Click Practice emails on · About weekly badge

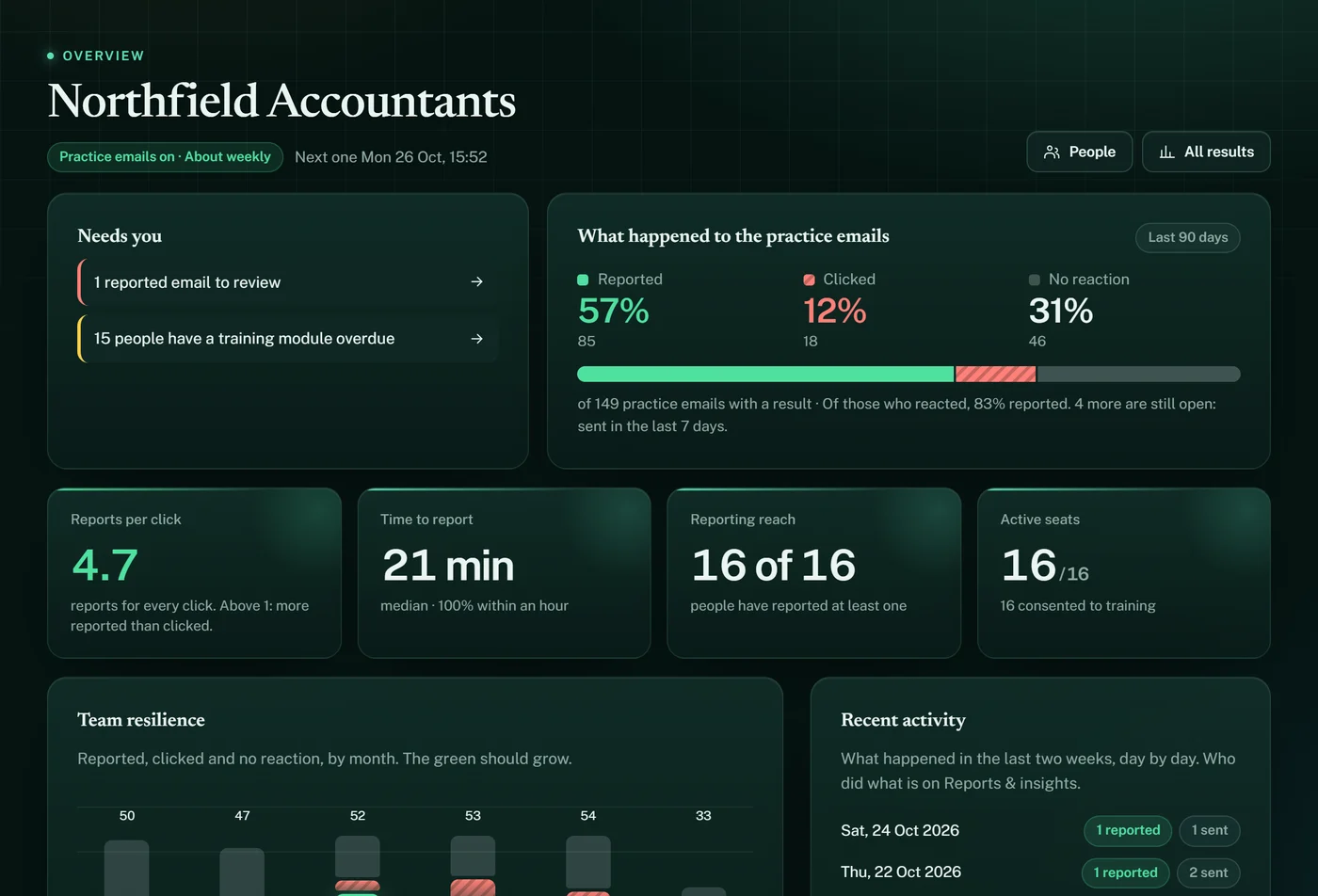coord(165,157)
